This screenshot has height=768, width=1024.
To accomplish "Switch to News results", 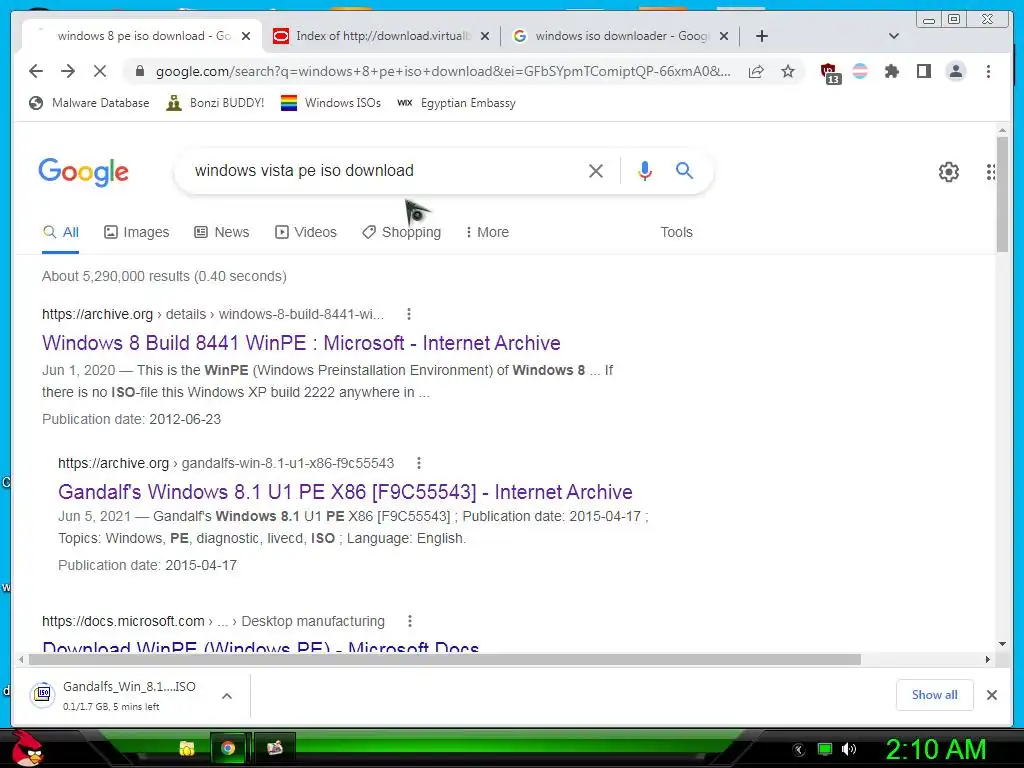I will click(x=221, y=232).
